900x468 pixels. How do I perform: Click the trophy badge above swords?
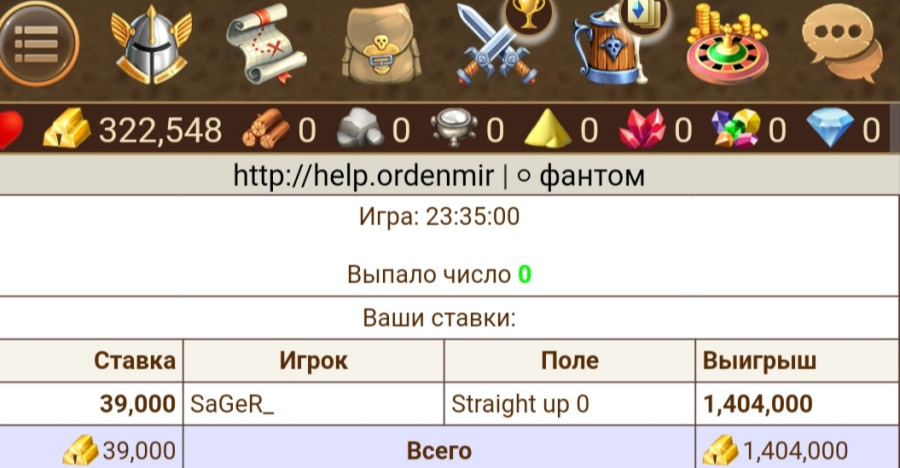tap(529, 14)
